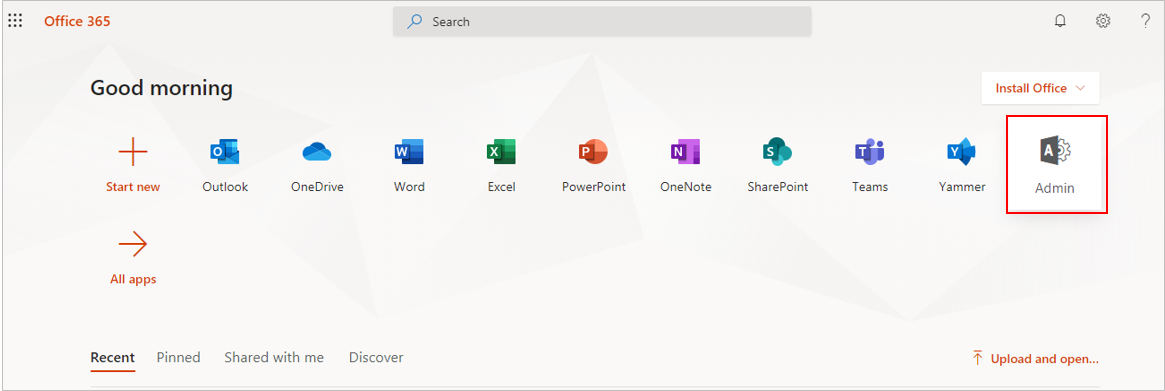Viewport: 1165px width, 391px height.
Task: Launch SharePoint app
Action: [x=778, y=165]
